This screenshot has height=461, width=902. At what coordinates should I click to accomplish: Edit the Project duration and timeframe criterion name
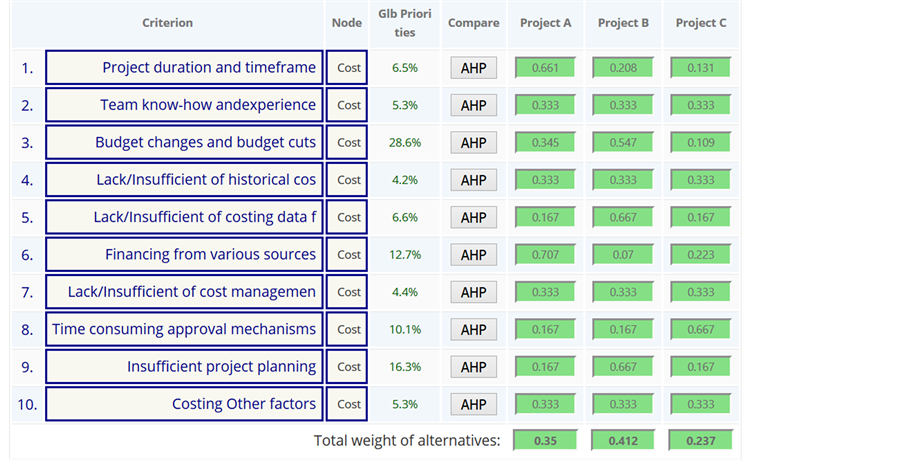(x=185, y=68)
